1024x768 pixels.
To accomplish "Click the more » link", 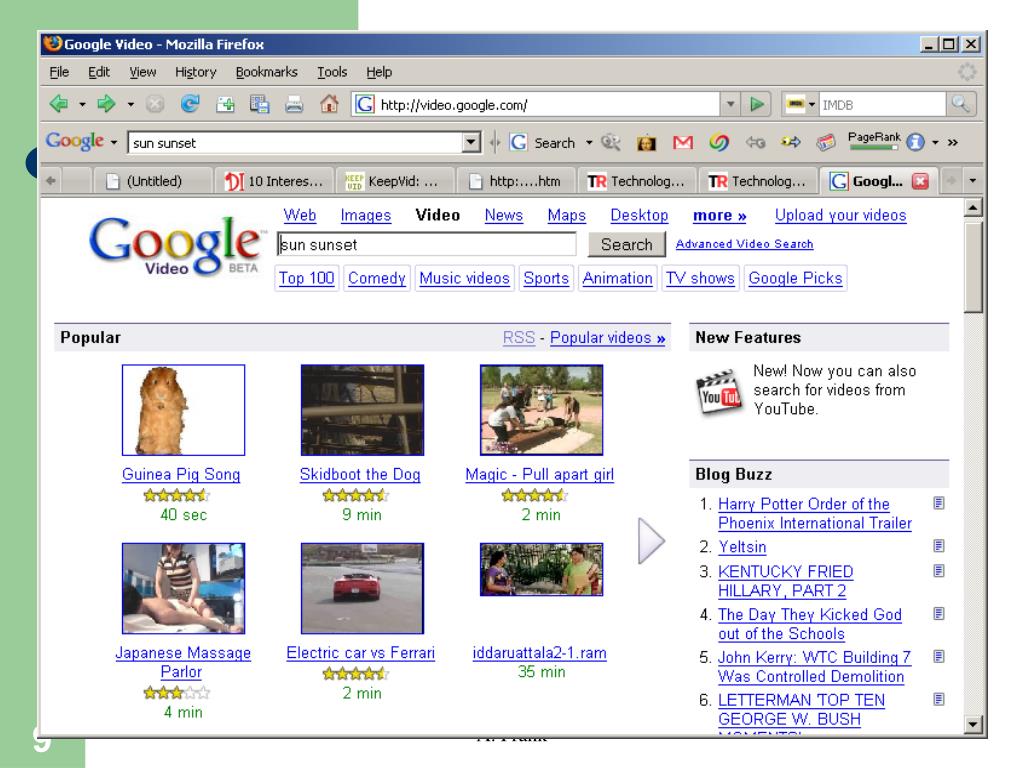I will [x=720, y=215].
